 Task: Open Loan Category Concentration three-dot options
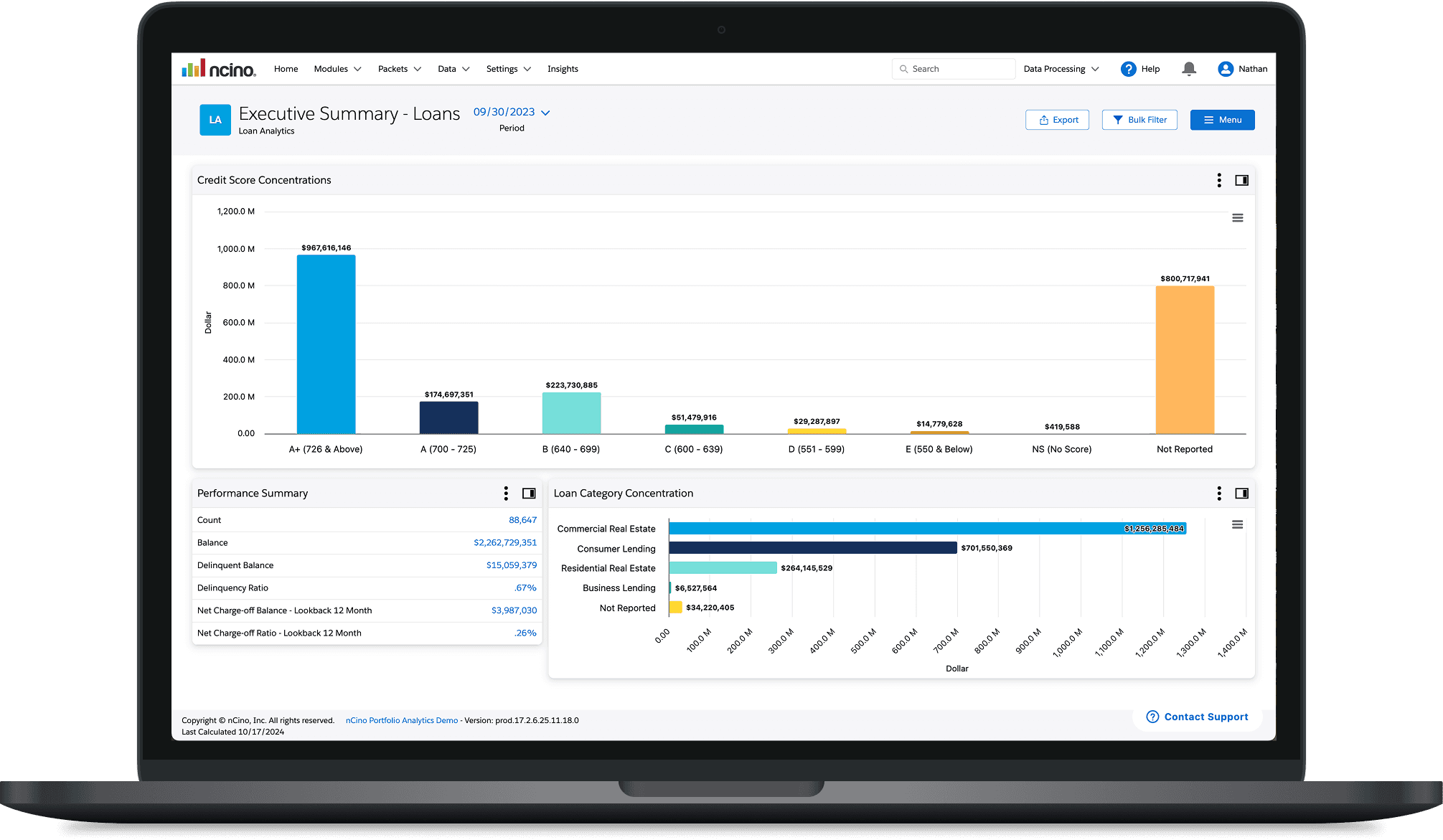(x=1219, y=494)
